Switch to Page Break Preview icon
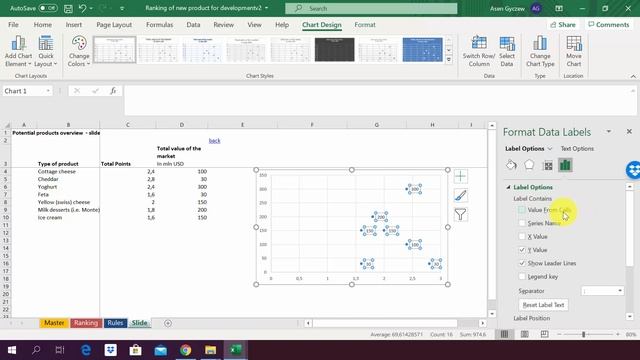The height and width of the screenshot is (360, 640). (x=544, y=334)
